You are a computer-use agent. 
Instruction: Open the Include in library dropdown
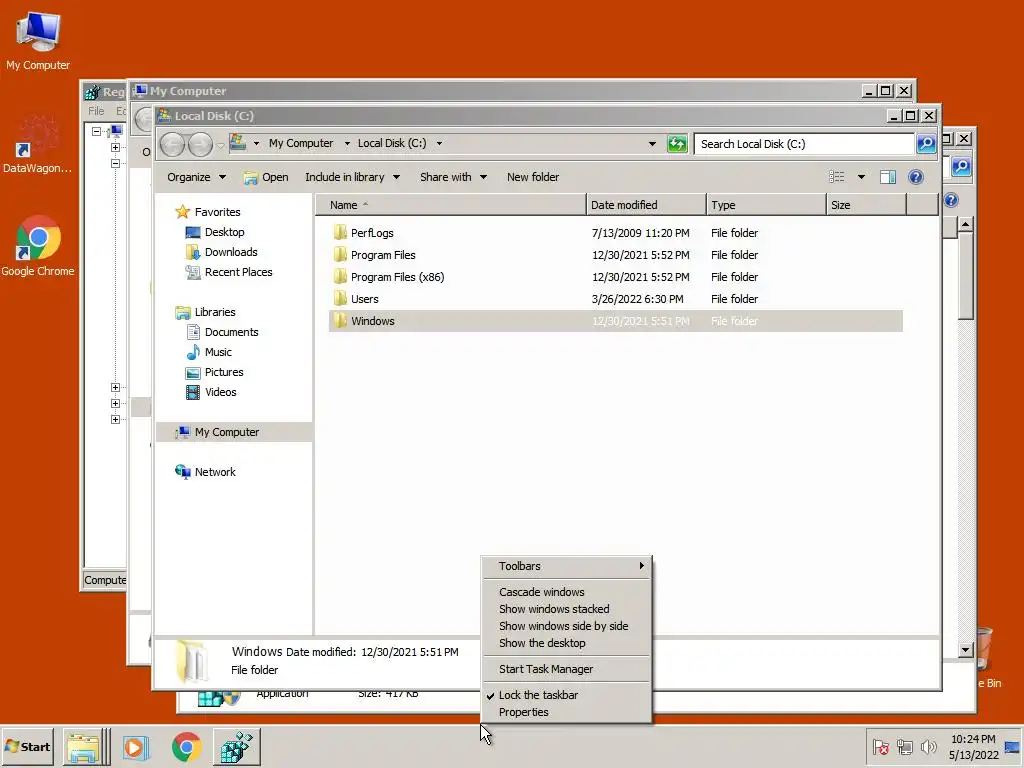click(x=353, y=177)
